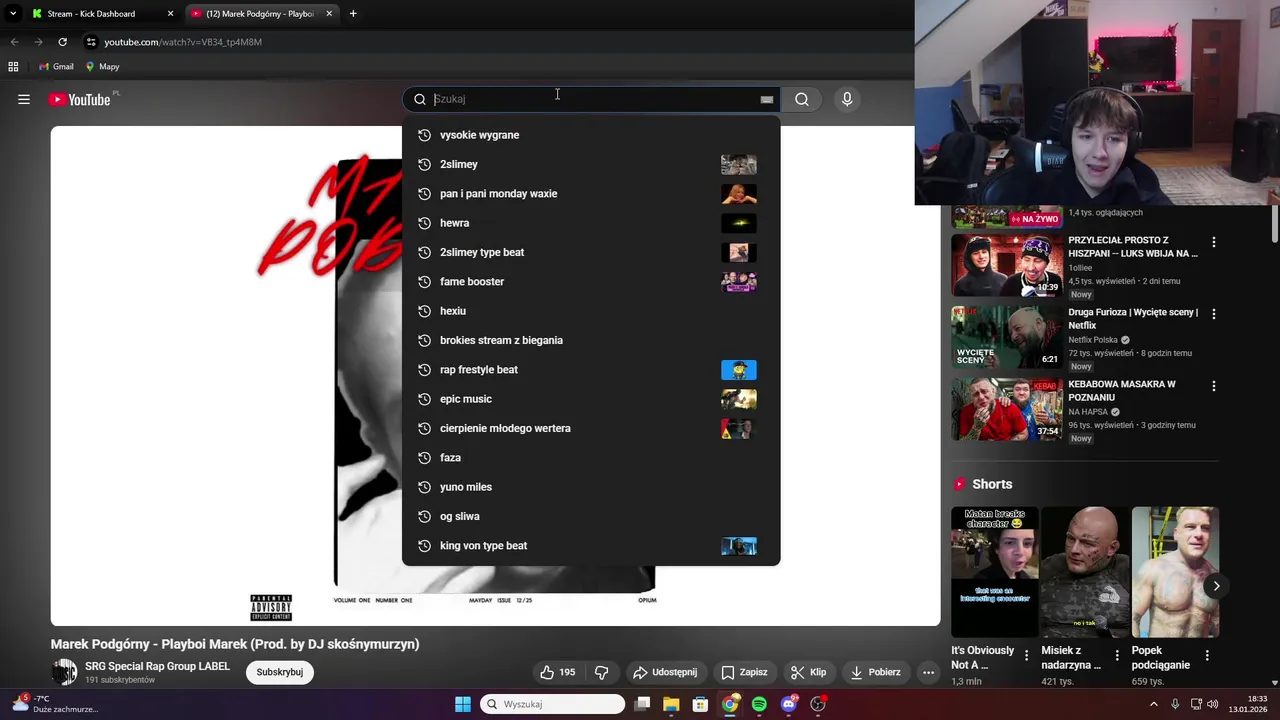Create a clip with the Klip button

[x=808, y=672]
